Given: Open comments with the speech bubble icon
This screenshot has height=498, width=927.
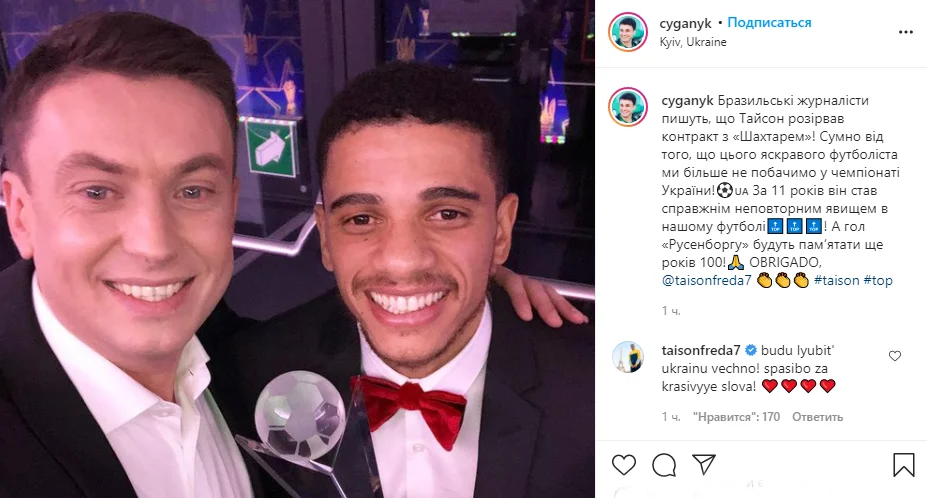Looking at the screenshot, I should 664,465.
